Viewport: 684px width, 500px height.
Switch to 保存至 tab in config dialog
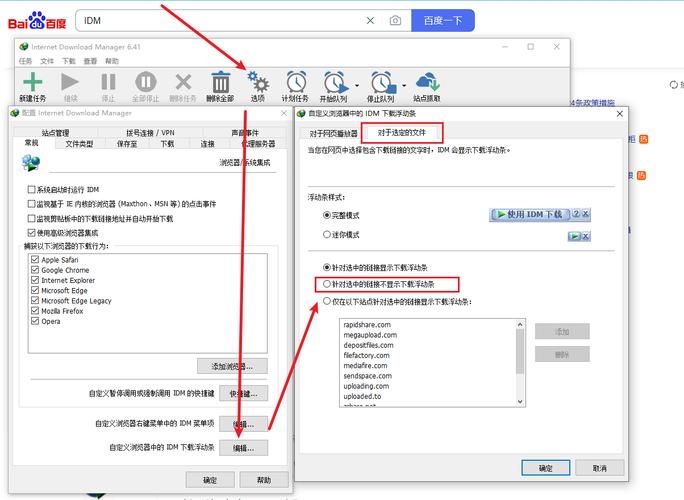click(127, 144)
